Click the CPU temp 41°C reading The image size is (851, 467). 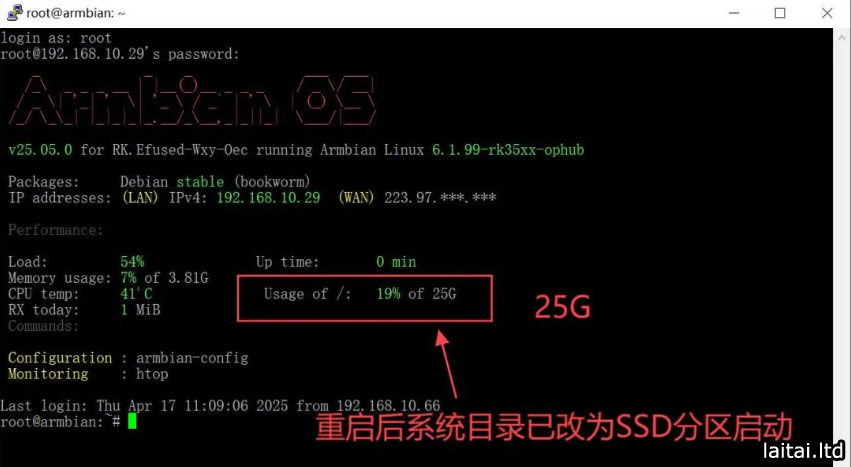click(136, 294)
